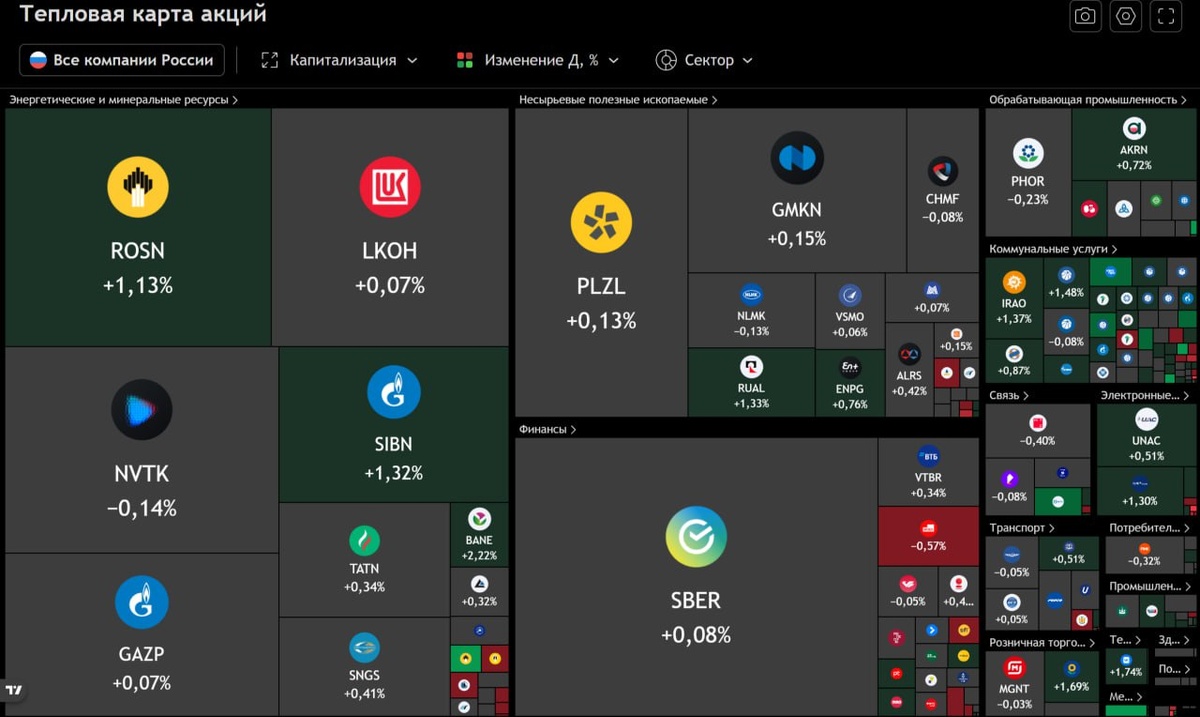Open the TATN Tatneft tile

(364, 560)
